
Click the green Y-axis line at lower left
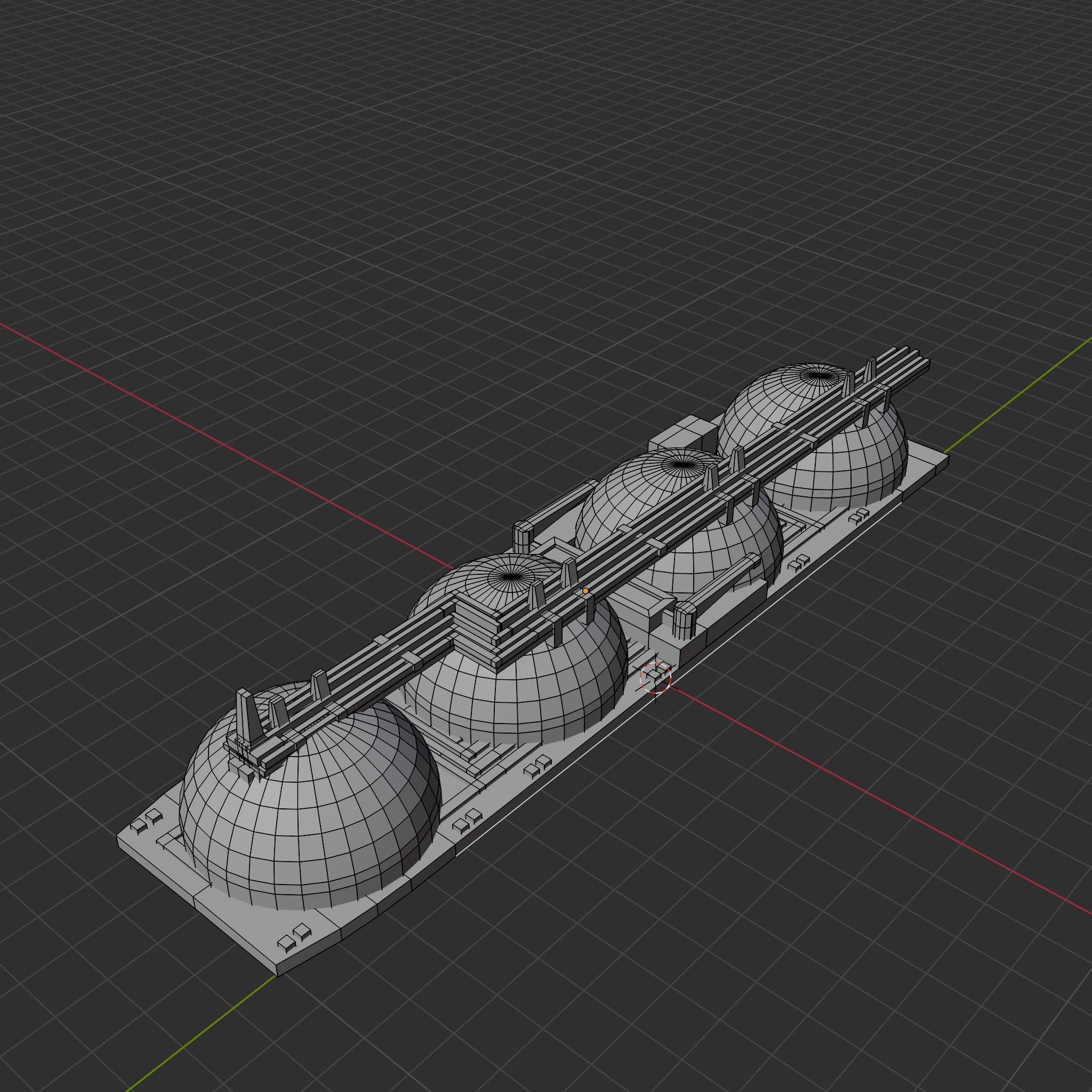point(198,1035)
